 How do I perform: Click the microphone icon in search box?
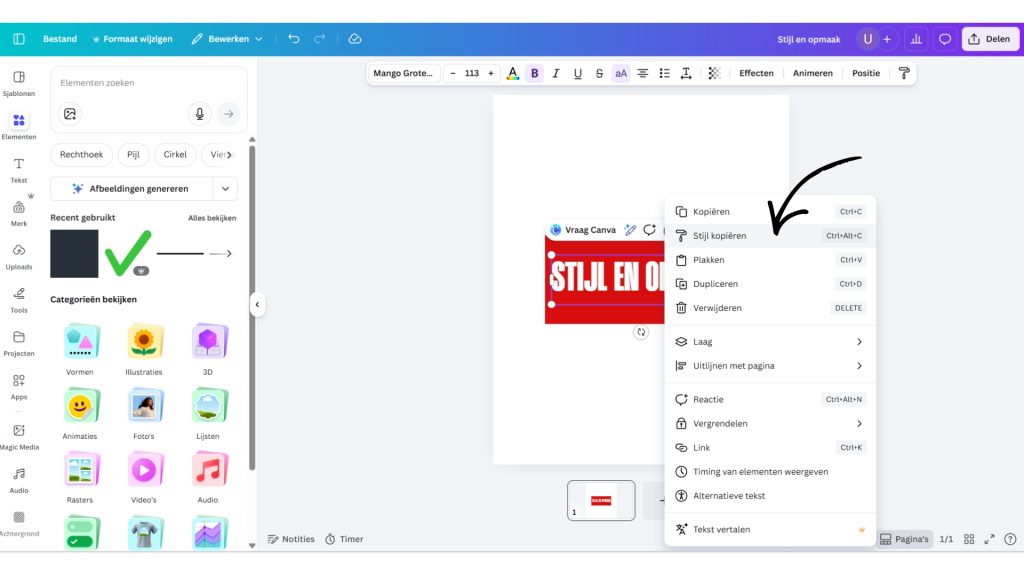pos(200,113)
